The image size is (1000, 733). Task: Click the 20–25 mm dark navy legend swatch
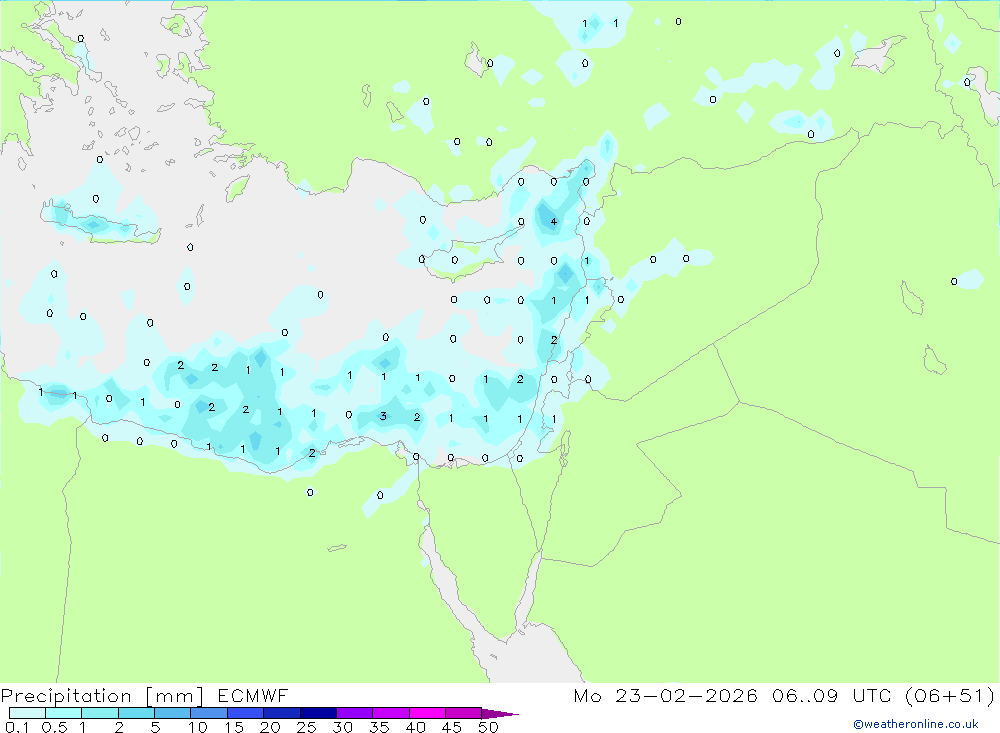(x=281, y=713)
